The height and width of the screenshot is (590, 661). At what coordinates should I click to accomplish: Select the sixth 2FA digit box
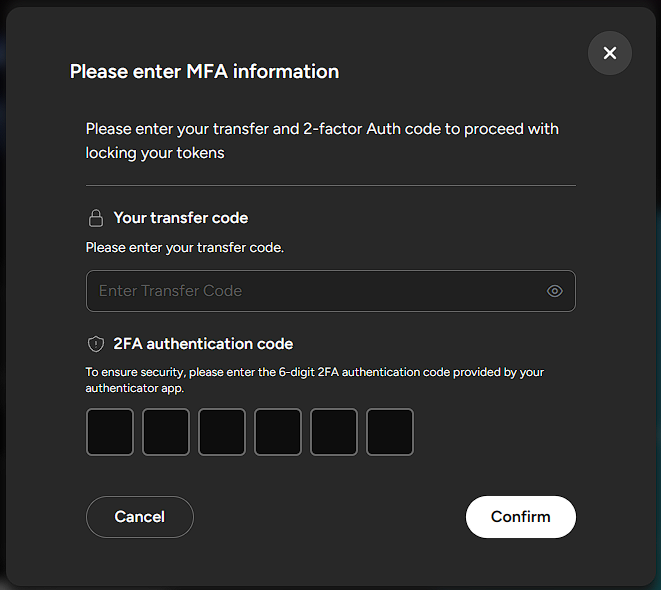click(390, 432)
